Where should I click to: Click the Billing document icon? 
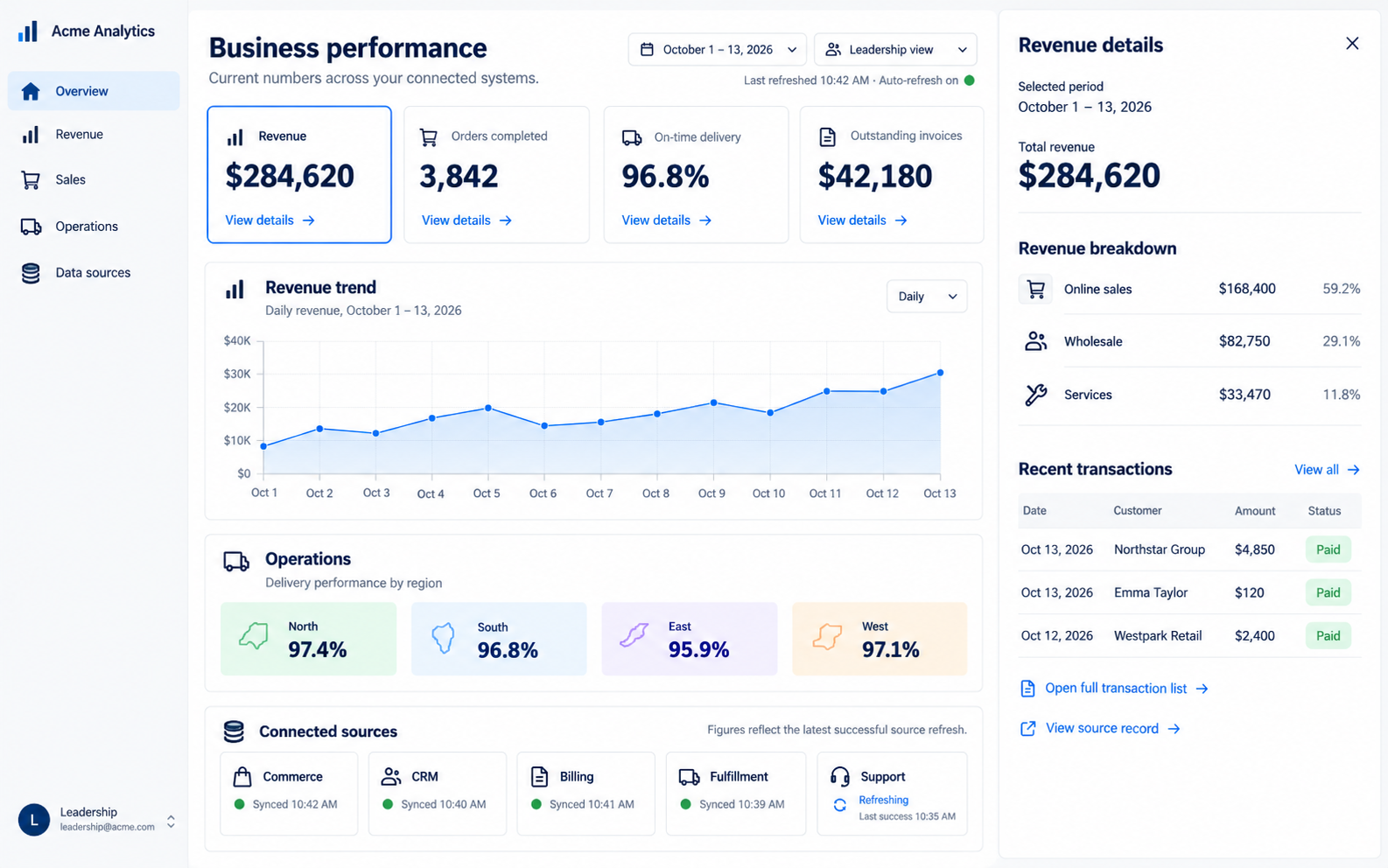click(540, 776)
